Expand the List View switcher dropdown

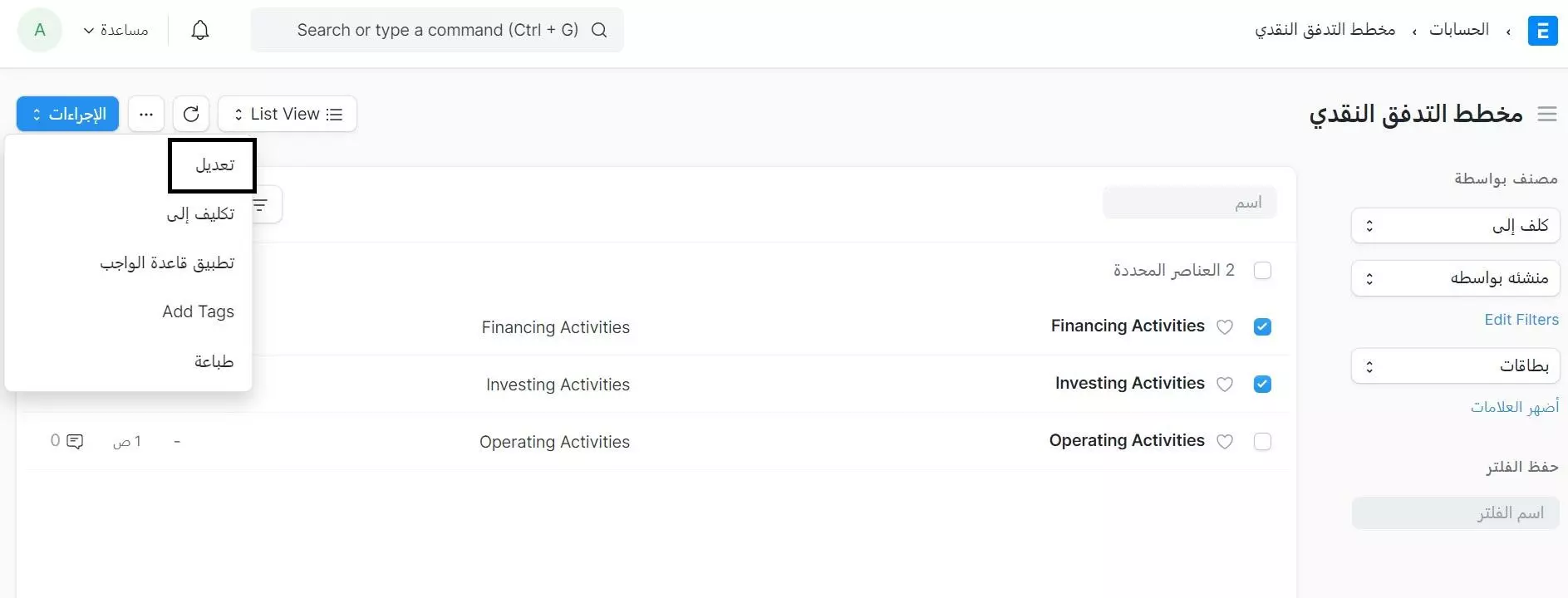[288, 114]
